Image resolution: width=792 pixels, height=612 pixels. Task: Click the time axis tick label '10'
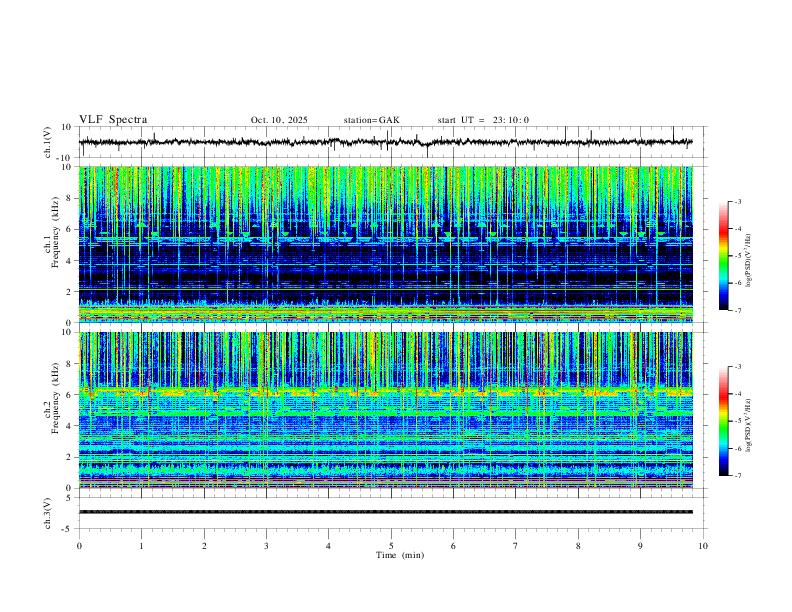click(703, 546)
